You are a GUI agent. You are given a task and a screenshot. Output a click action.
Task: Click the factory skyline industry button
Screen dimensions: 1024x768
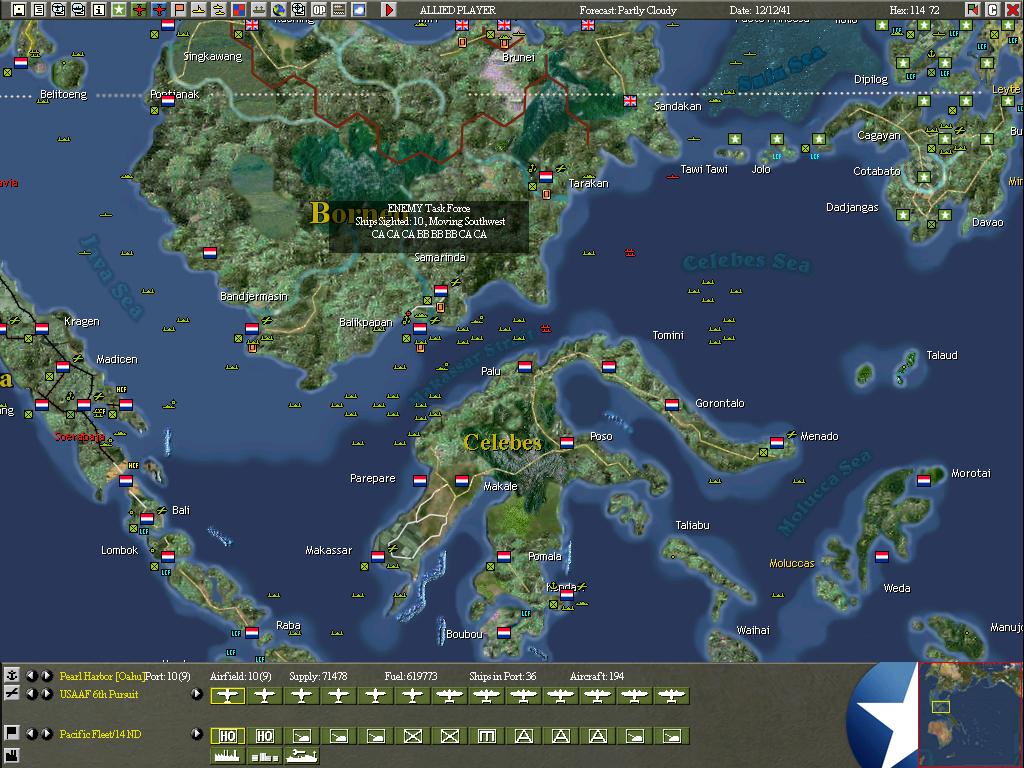click(227, 756)
